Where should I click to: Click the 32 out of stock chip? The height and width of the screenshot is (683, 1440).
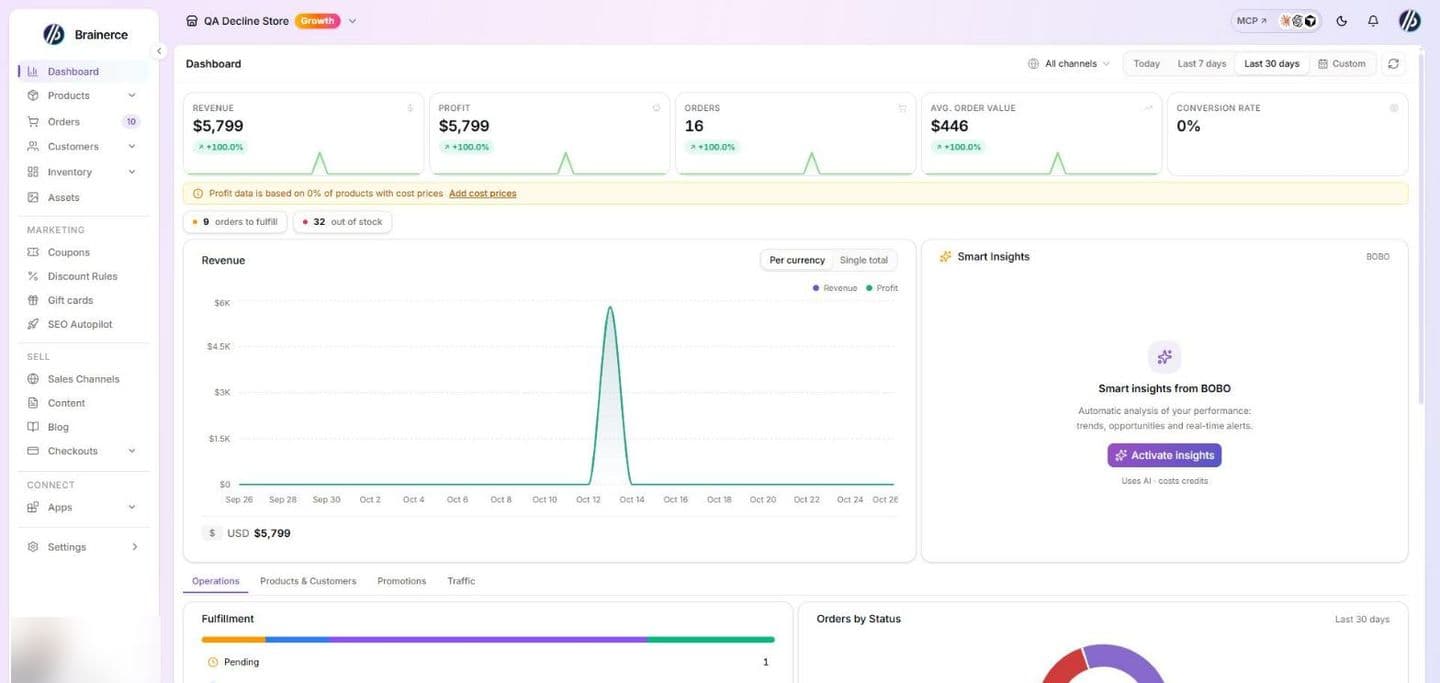(342, 222)
